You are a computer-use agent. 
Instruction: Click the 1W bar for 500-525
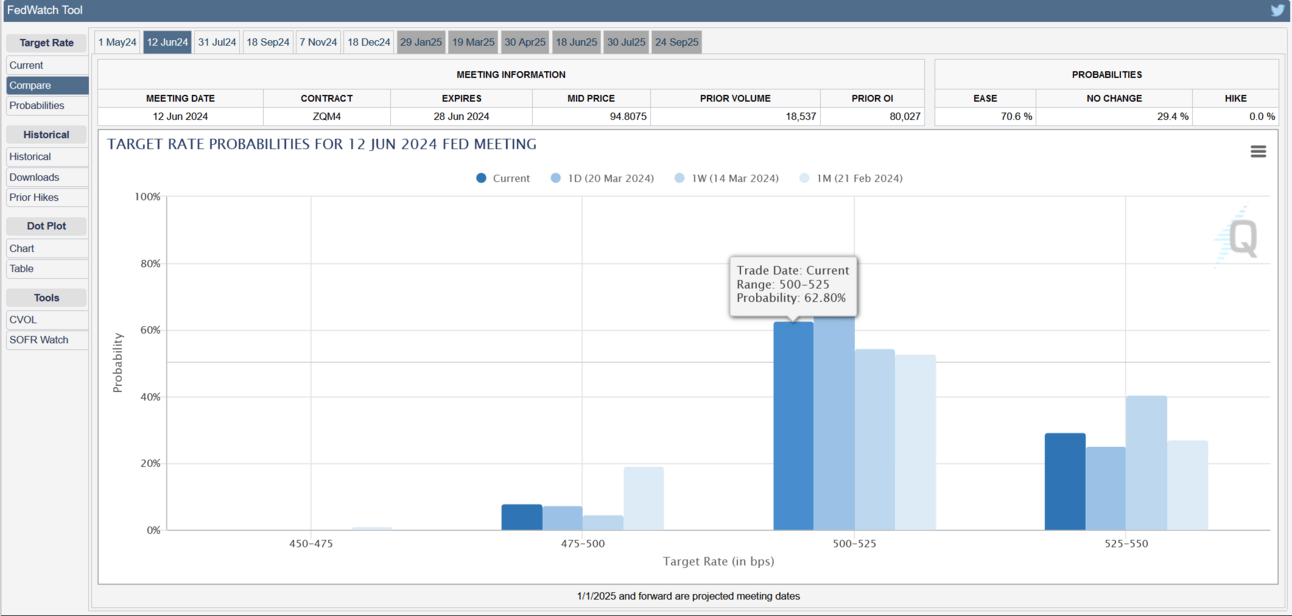pos(875,440)
